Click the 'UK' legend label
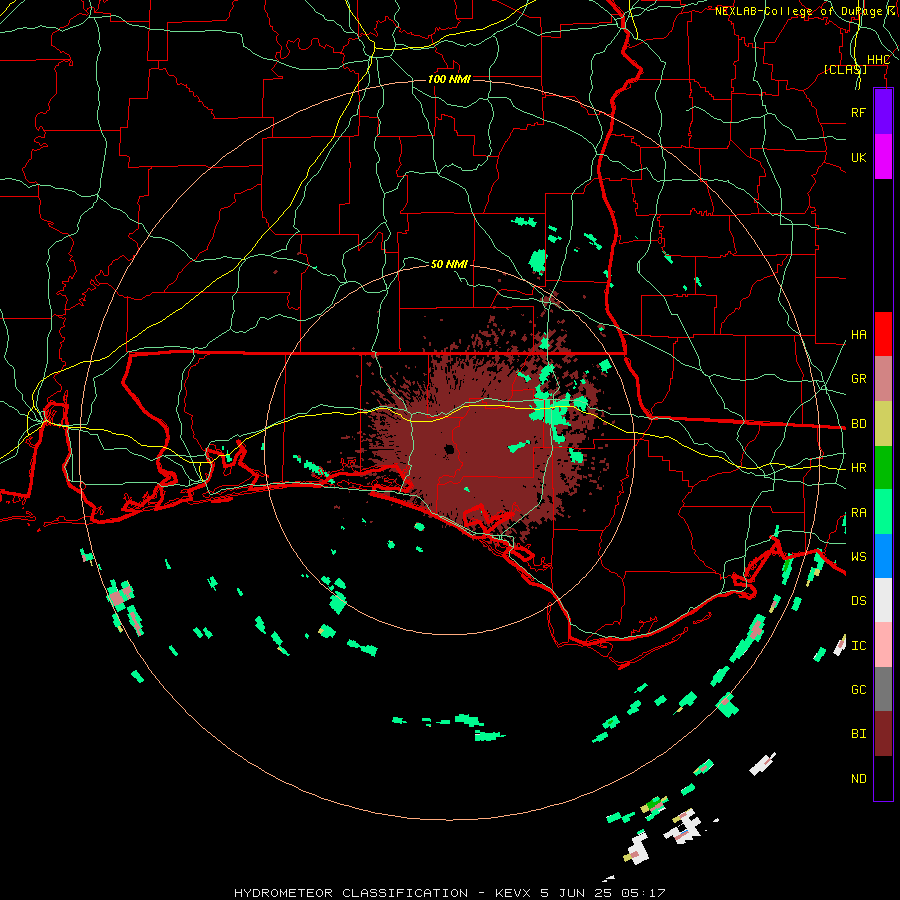 (858, 158)
